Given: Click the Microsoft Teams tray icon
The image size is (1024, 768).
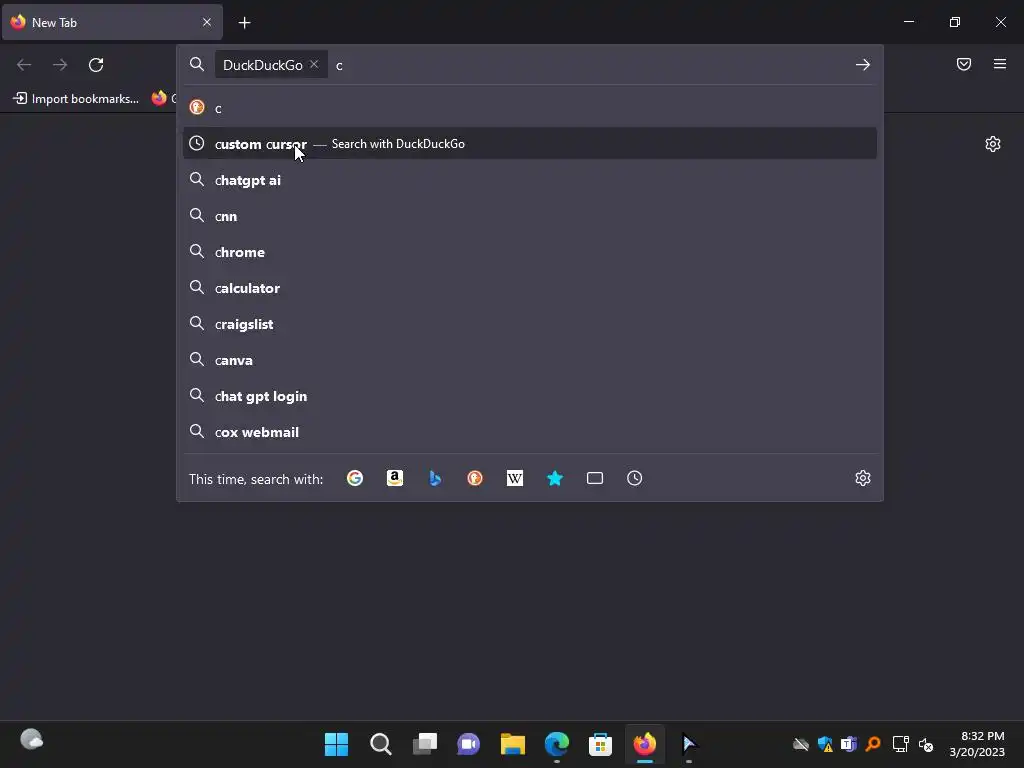Looking at the screenshot, I should [x=849, y=744].
